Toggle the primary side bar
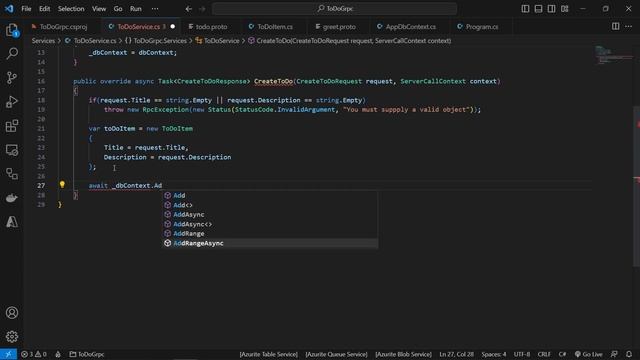The width and height of the screenshot is (640, 360). click(525, 9)
